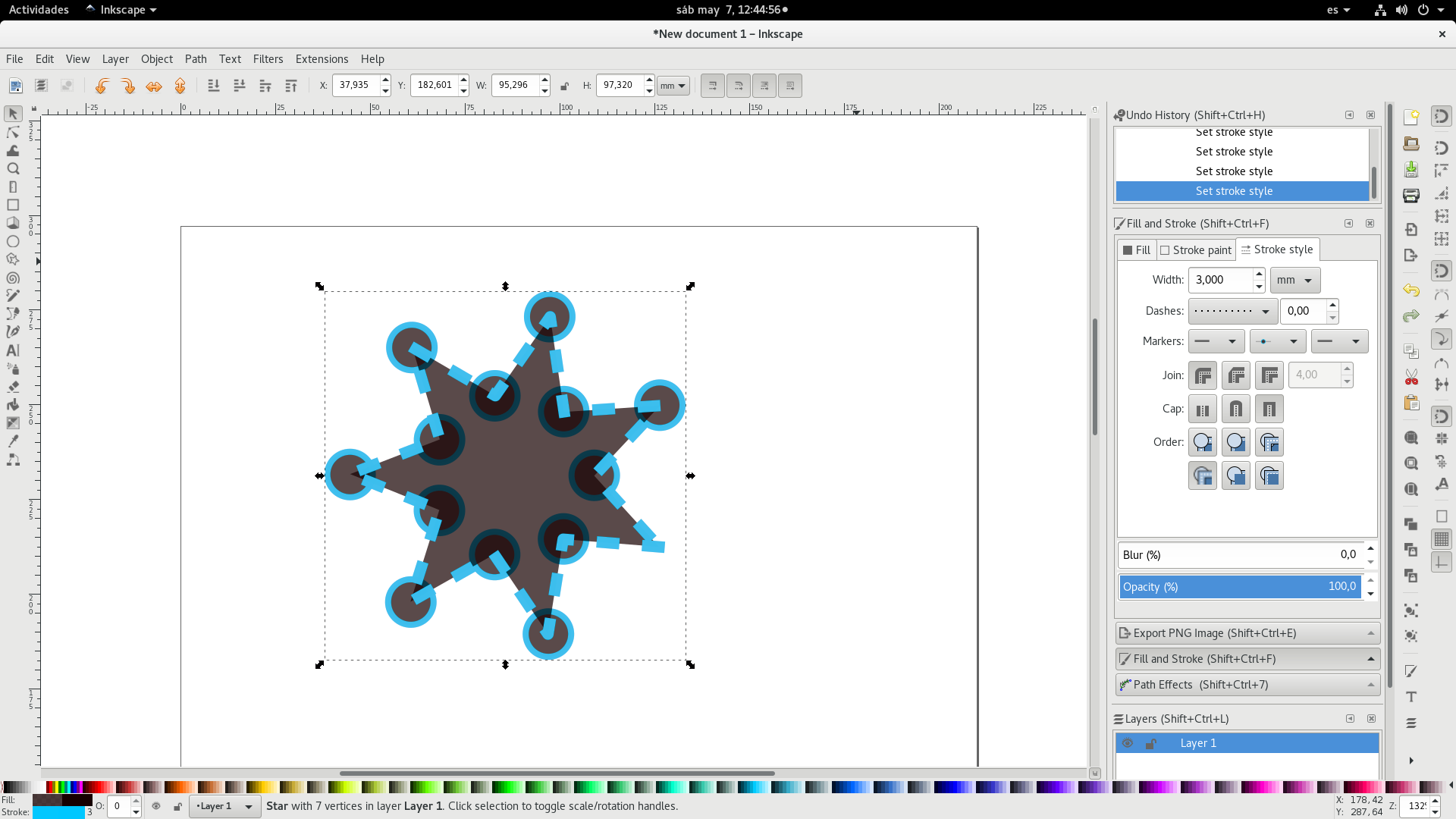Select the Text tool

[x=14, y=349]
